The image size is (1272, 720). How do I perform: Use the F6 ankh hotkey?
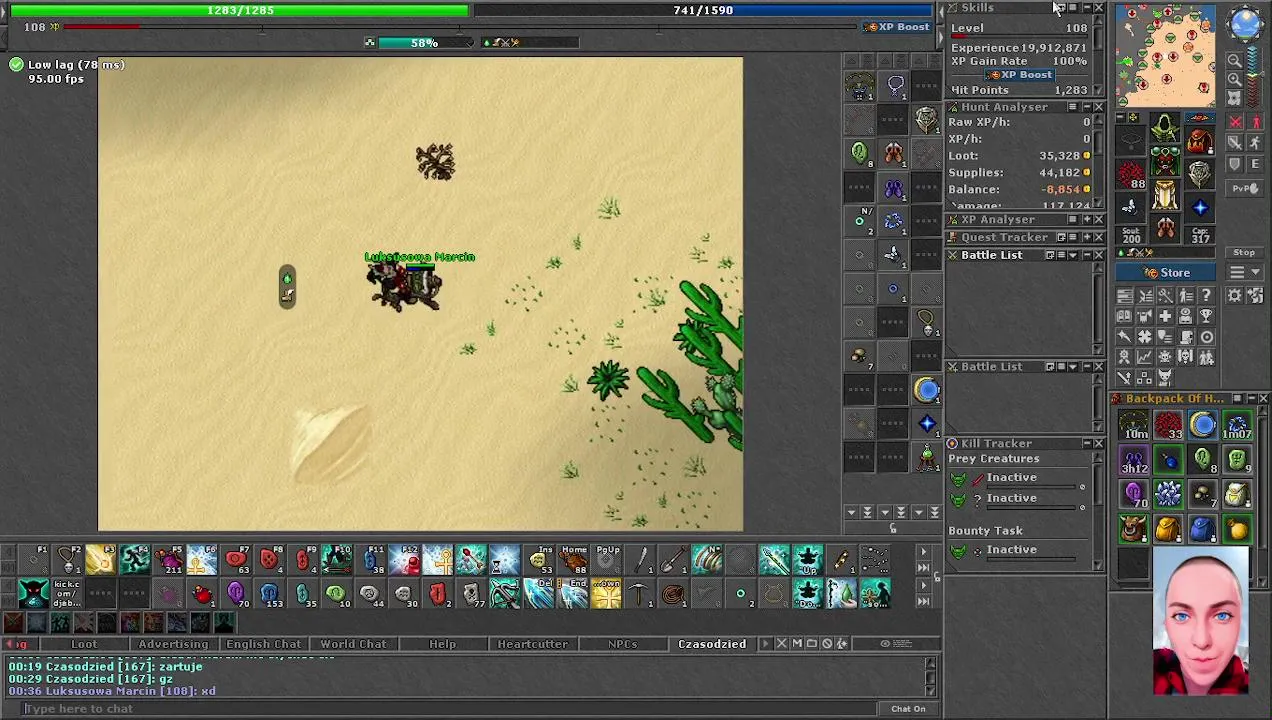pos(201,559)
